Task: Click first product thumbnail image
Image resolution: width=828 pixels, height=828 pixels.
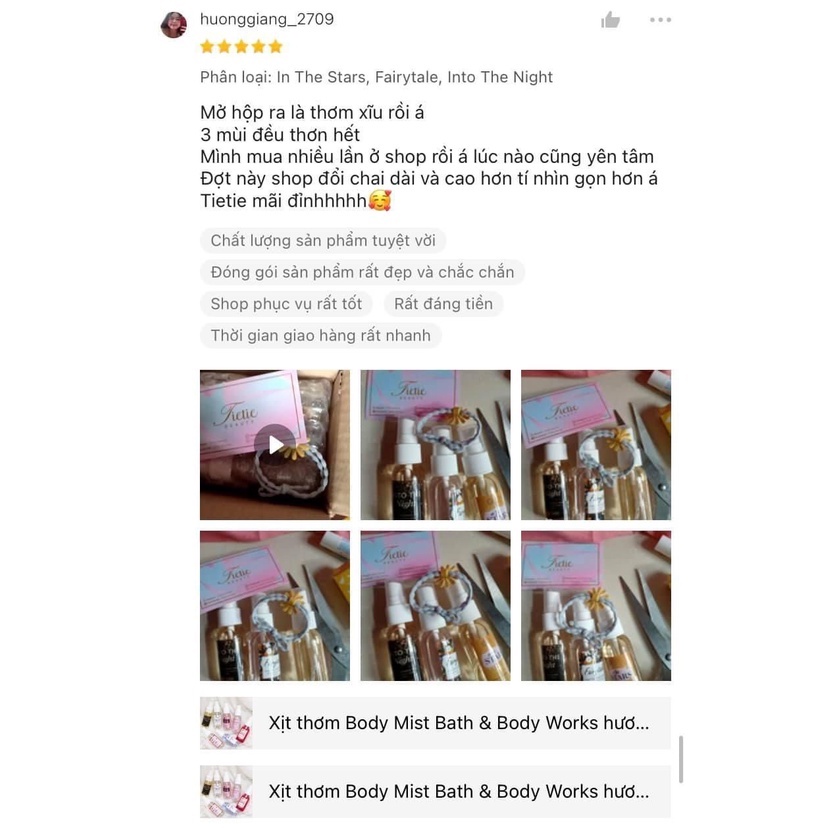Action: click(x=226, y=723)
